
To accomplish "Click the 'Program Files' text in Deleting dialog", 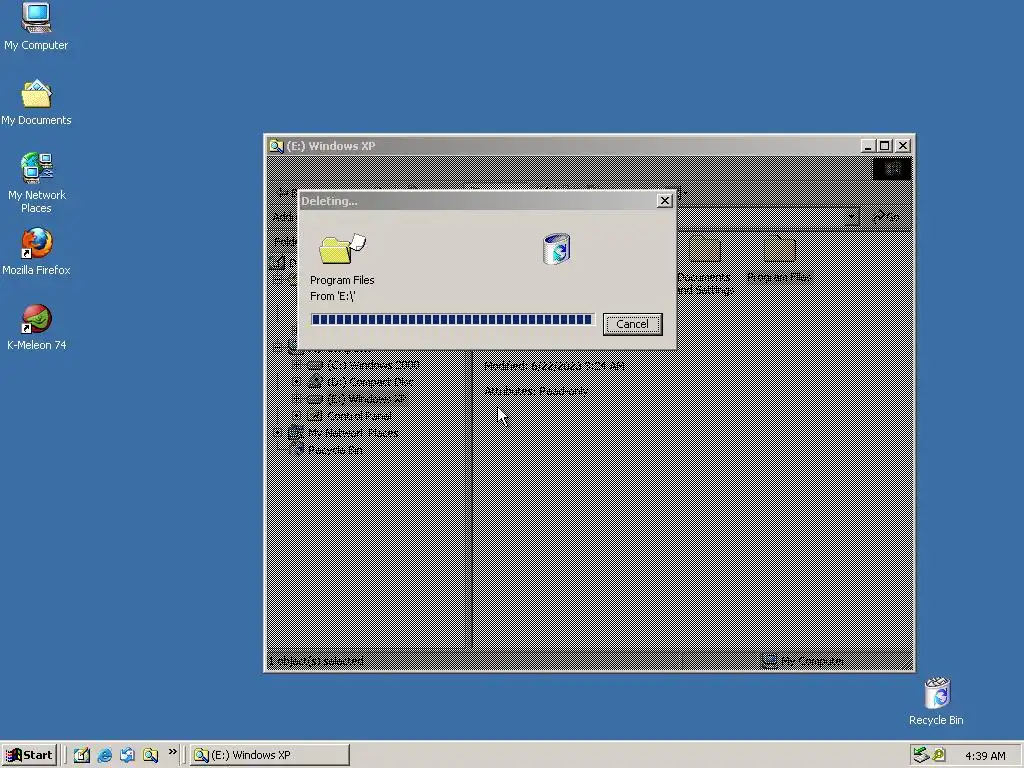I will point(342,280).
